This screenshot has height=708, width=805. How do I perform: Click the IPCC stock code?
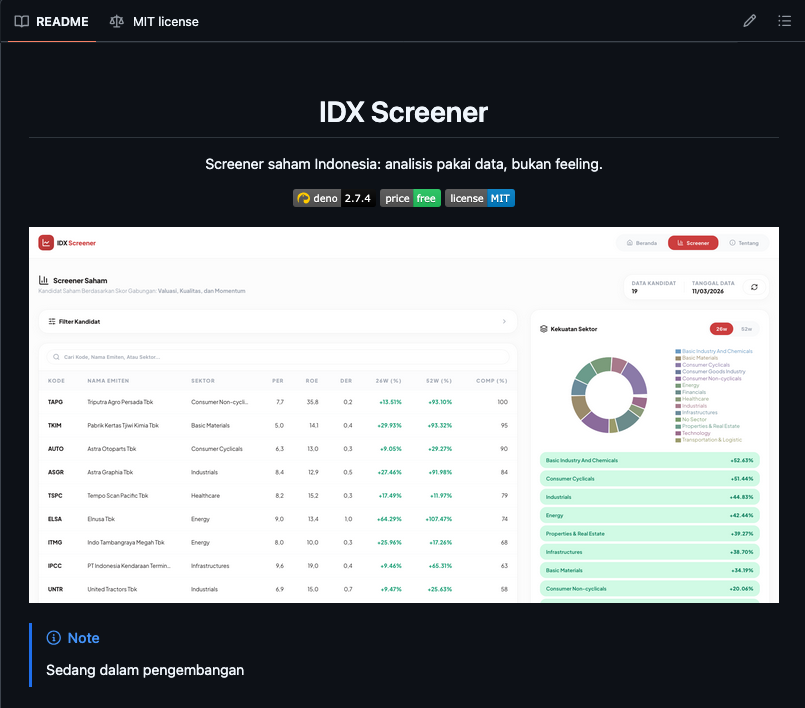coord(55,566)
